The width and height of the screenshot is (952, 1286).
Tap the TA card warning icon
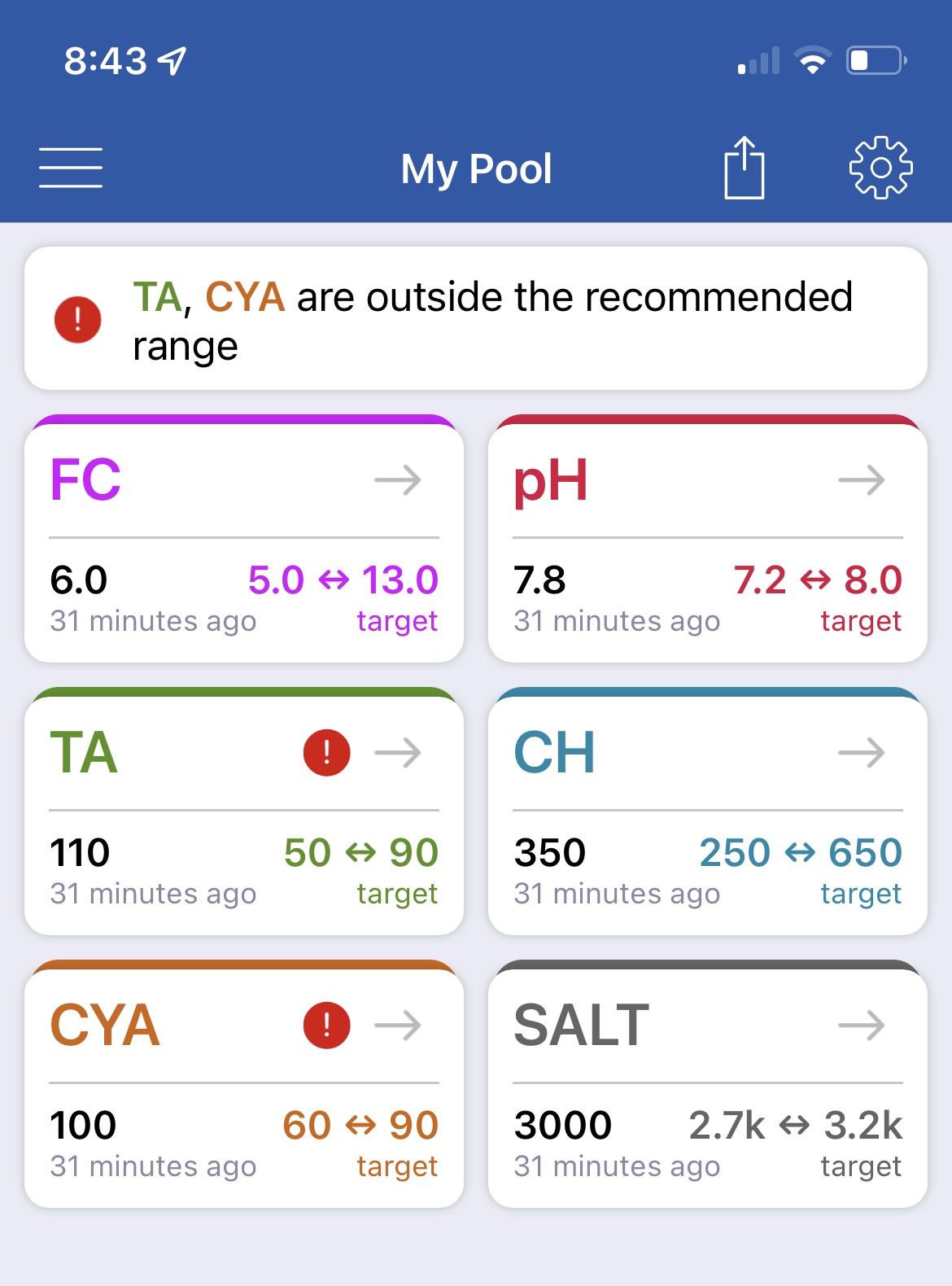coord(327,752)
